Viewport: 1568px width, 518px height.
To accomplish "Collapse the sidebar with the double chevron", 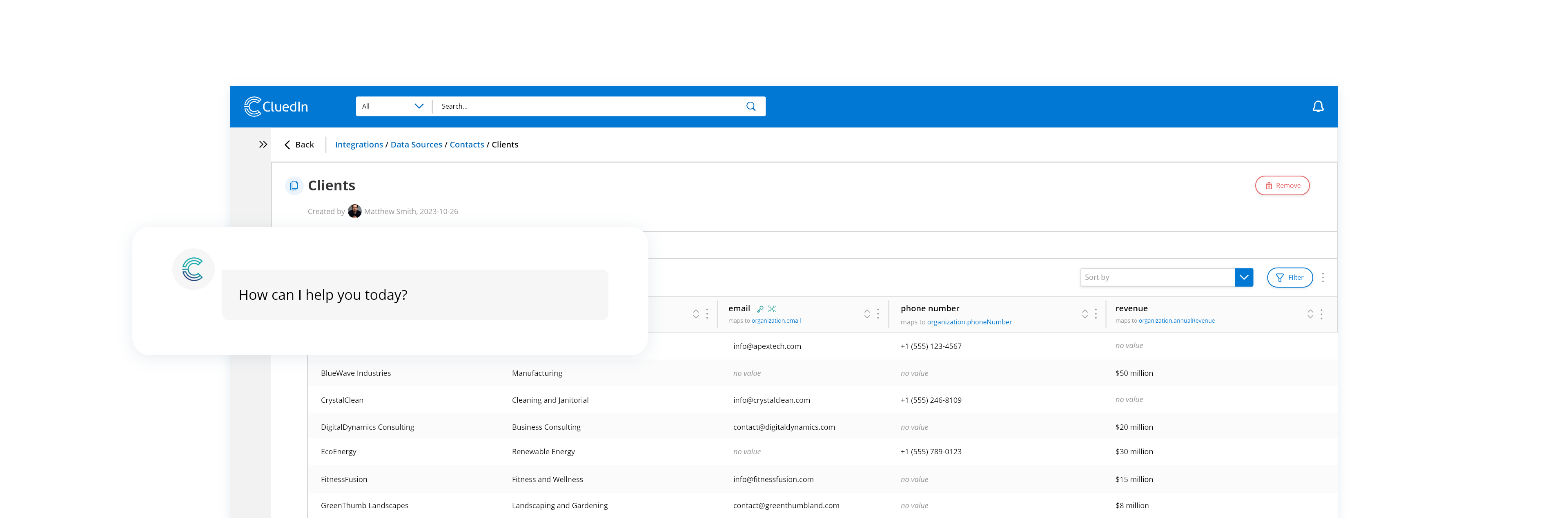I will tap(263, 144).
